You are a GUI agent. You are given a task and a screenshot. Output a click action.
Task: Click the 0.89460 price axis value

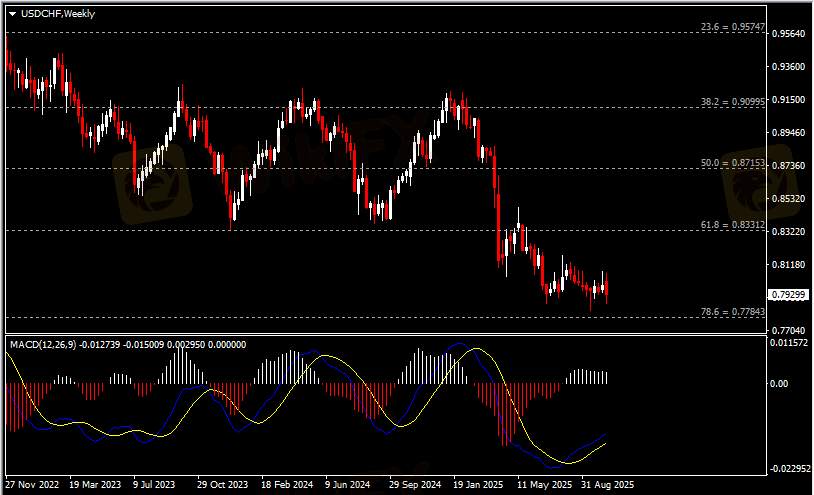pyautogui.click(x=789, y=133)
